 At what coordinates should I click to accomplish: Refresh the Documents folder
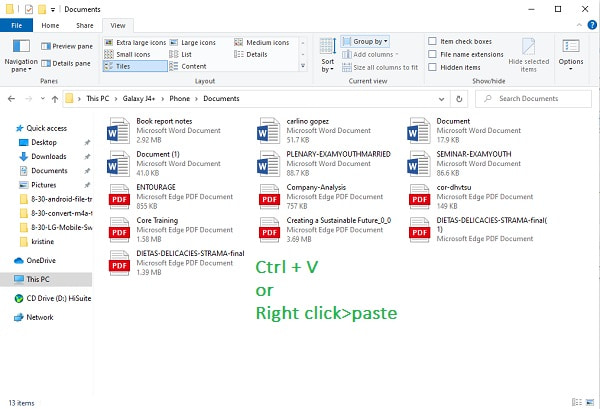pyautogui.click(x=459, y=99)
